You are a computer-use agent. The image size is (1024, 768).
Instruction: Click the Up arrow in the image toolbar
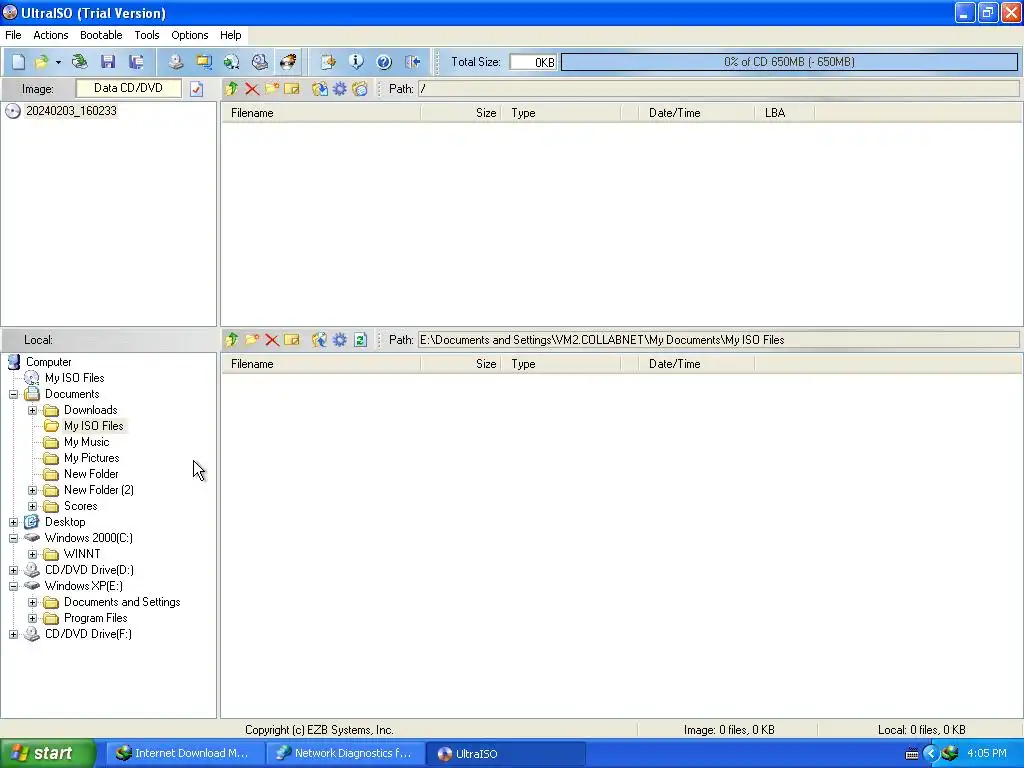[x=231, y=89]
